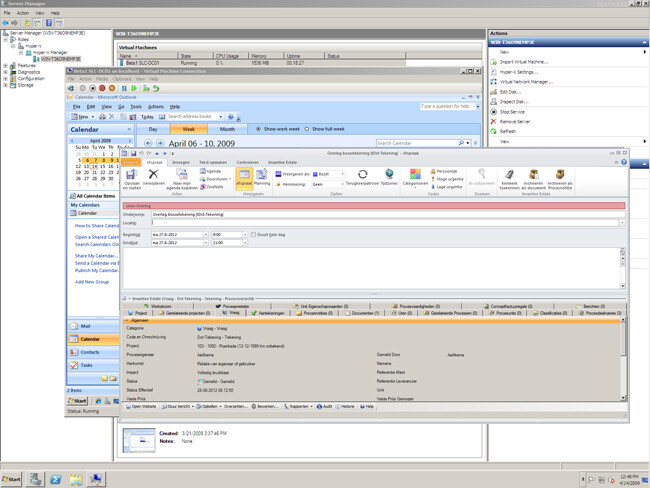The height and width of the screenshot is (488, 650).
Task: Click Archiveren als document icon
Action: tap(534, 174)
